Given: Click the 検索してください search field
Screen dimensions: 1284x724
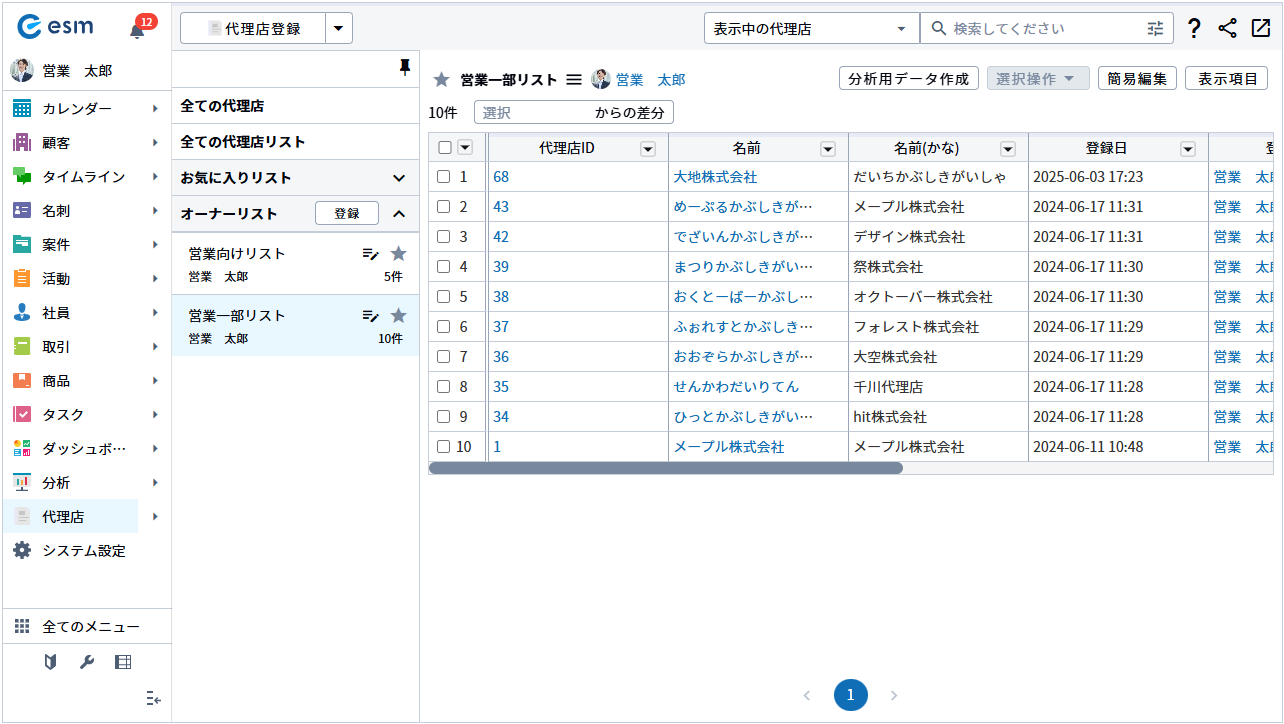Looking at the screenshot, I should pyautogui.click(x=1046, y=29).
